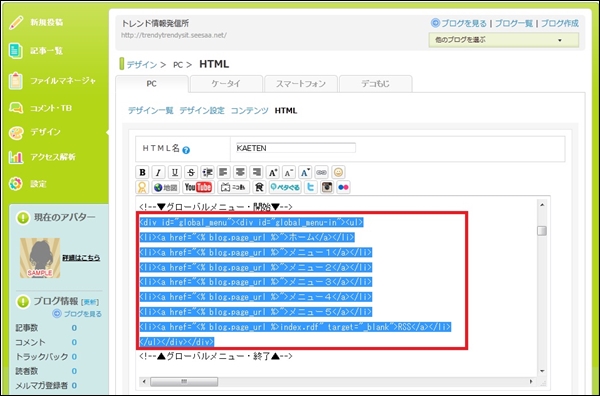Image resolution: width=600 pixels, height=396 pixels.
Task: Insert Instagram camera icon
Action: click(x=327, y=187)
